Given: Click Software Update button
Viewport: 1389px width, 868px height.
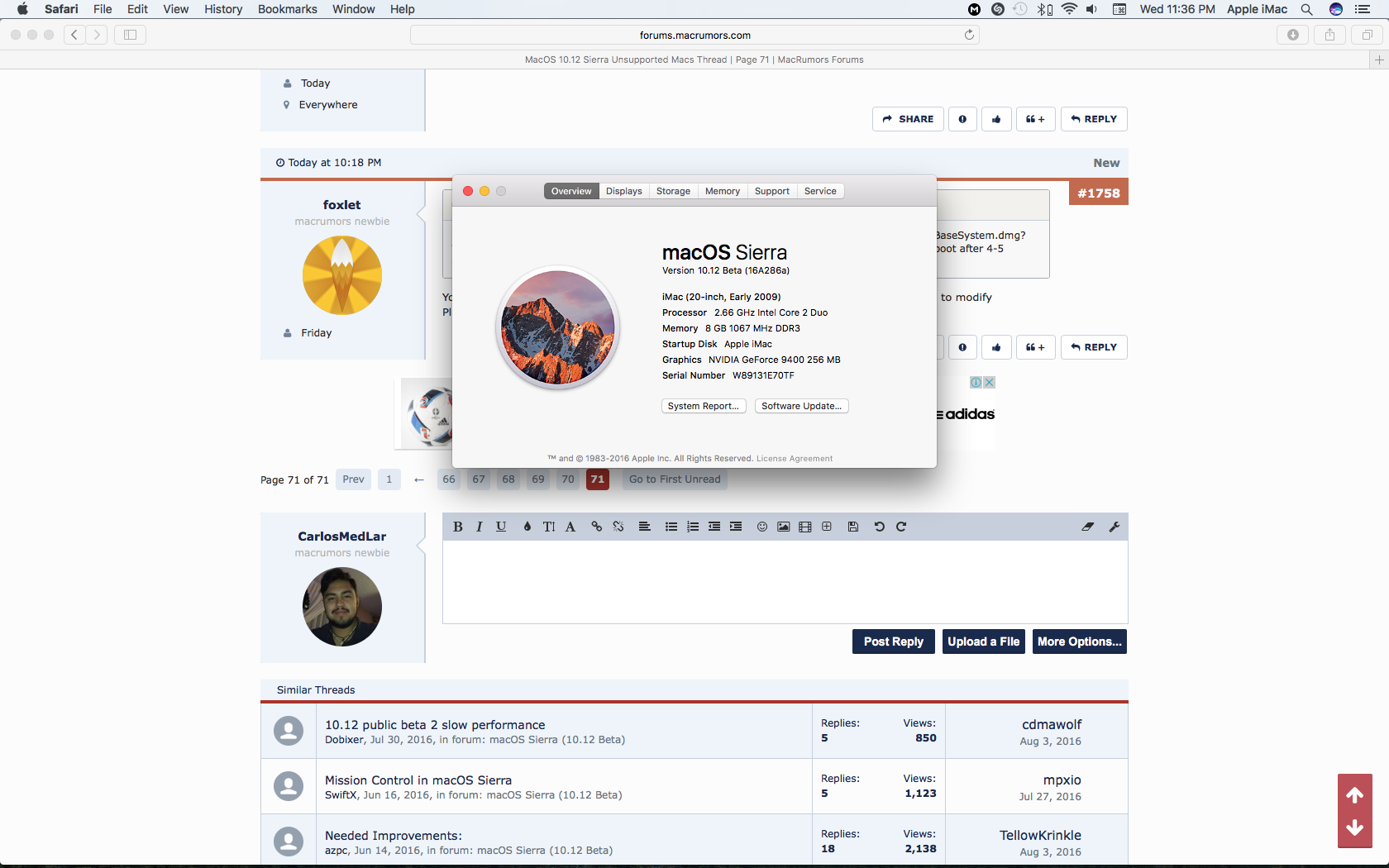Looking at the screenshot, I should (802, 406).
